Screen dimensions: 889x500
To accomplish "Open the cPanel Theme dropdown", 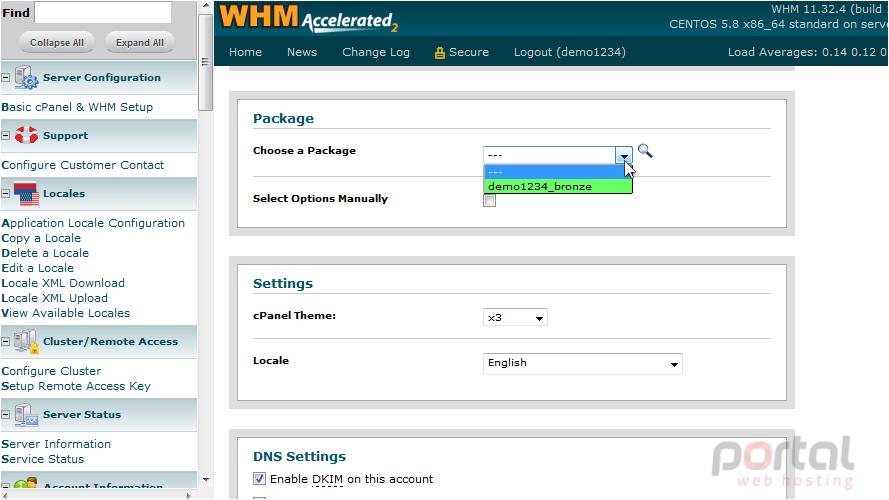I will (515, 317).
